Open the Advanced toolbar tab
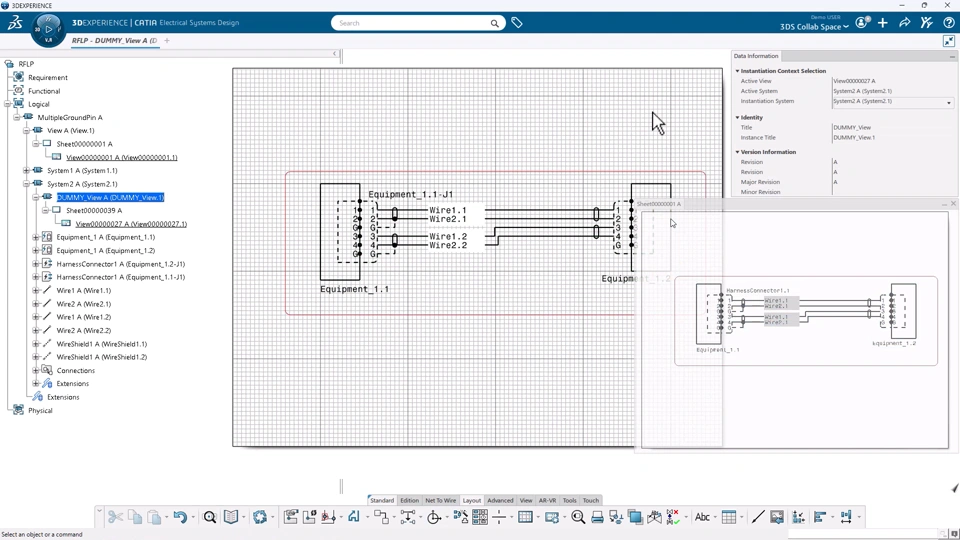Viewport: 960px width, 540px height. pos(500,500)
